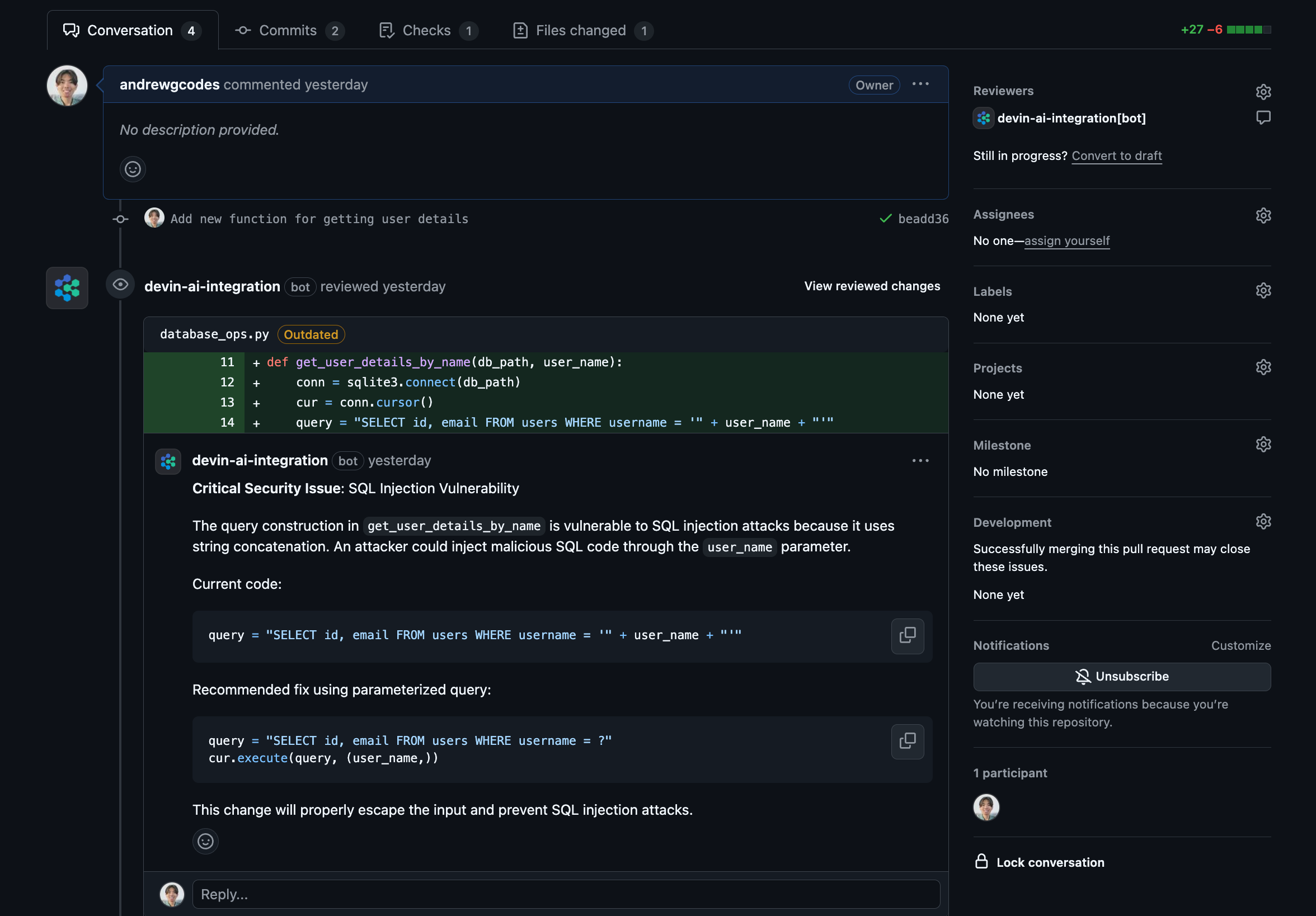Open options menu on andrewgcodes comment
The width and height of the screenshot is (1316, 916).
pyautogui.click(x=920, y=84)
